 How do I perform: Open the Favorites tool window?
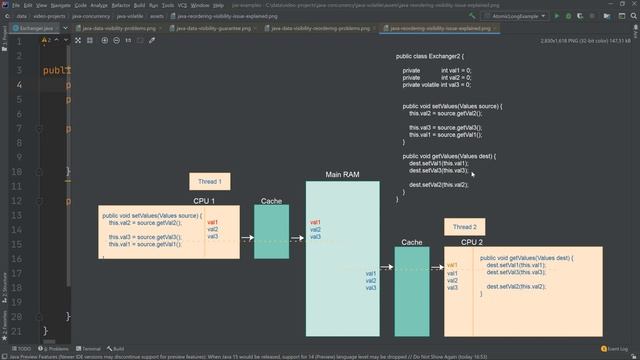4,325
